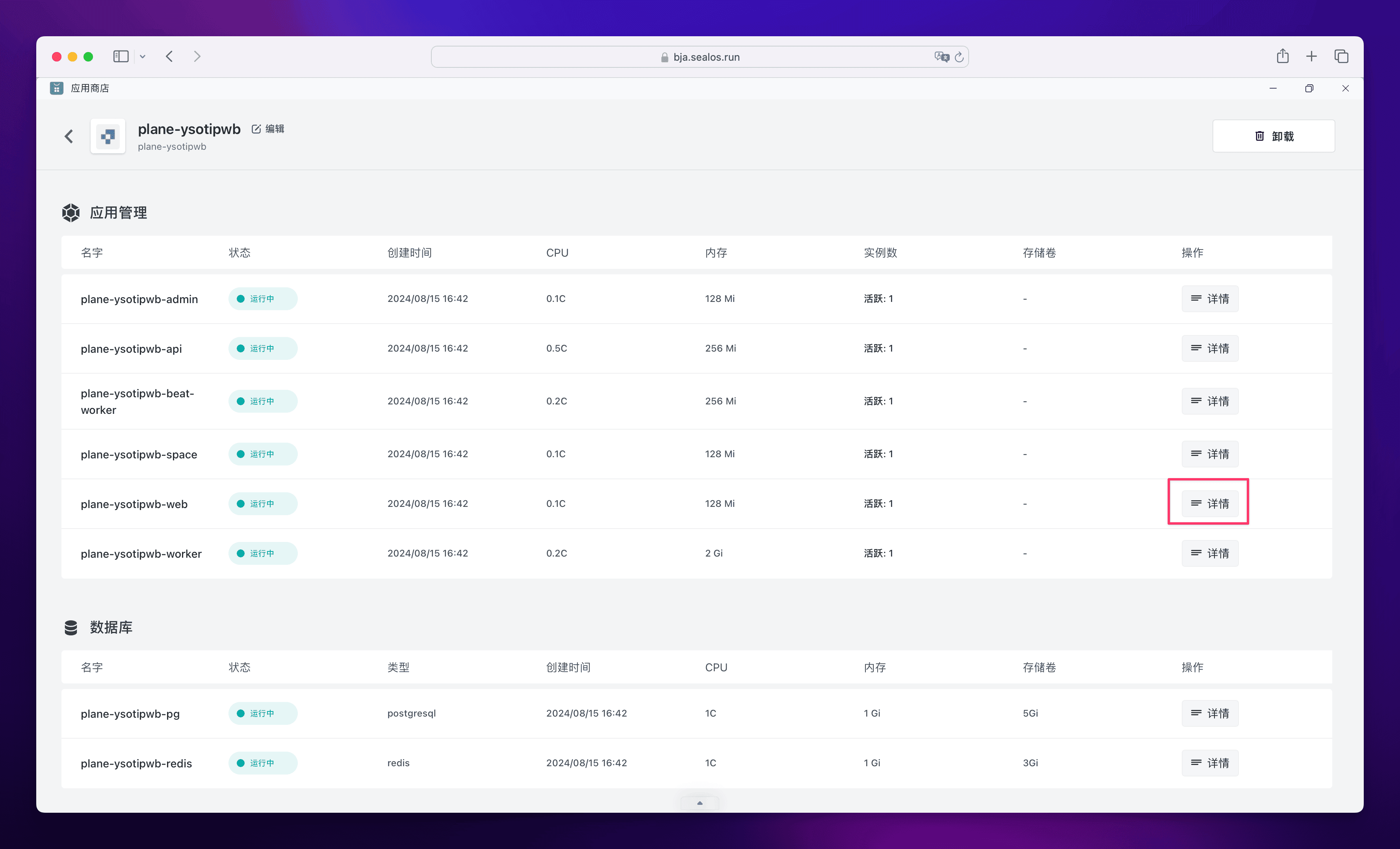Open details for plane-ysotipwb-admin
Viewport: 1400px width, 849px height.
click(1210, 298)
